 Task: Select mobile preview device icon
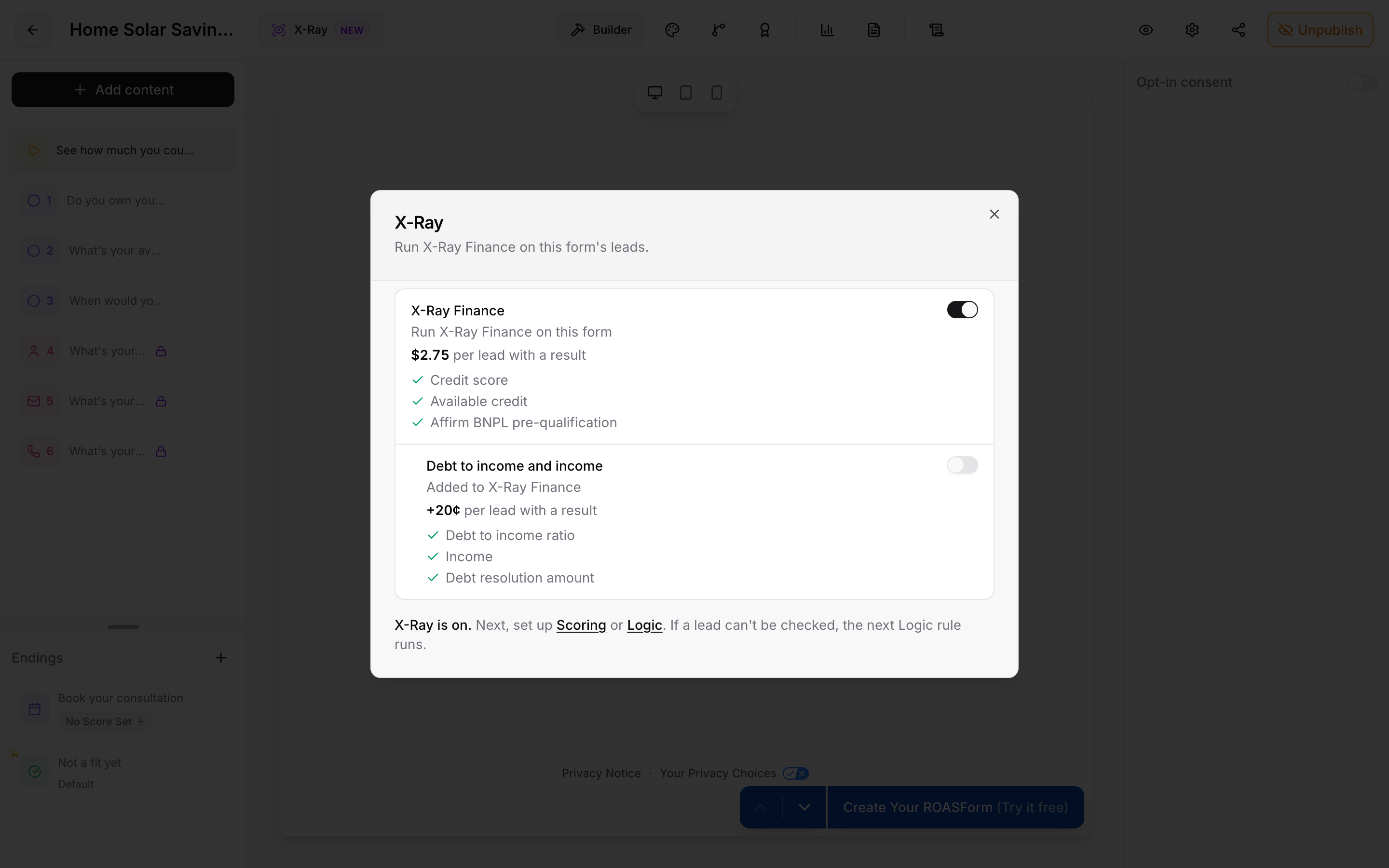tap(716, 93)
